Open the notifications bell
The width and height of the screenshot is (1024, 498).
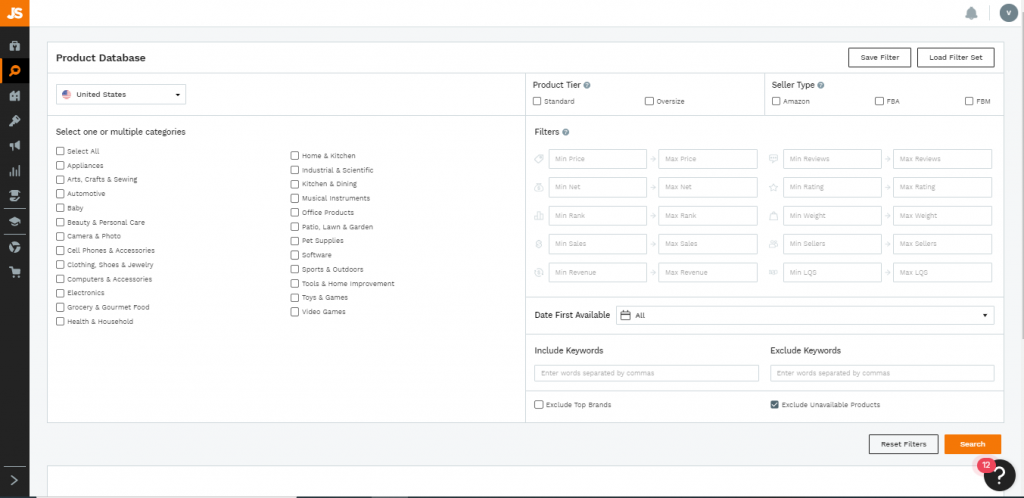click(x=971, y=13)
